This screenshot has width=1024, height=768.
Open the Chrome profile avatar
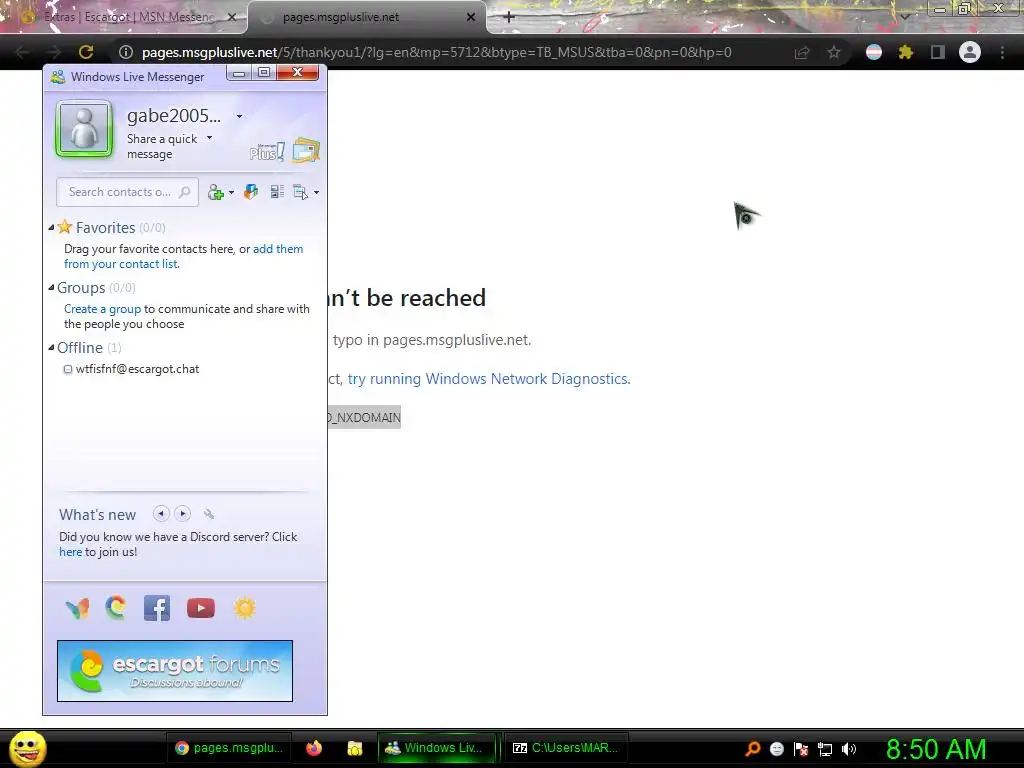pyautogui.click(x=970, y=52)
